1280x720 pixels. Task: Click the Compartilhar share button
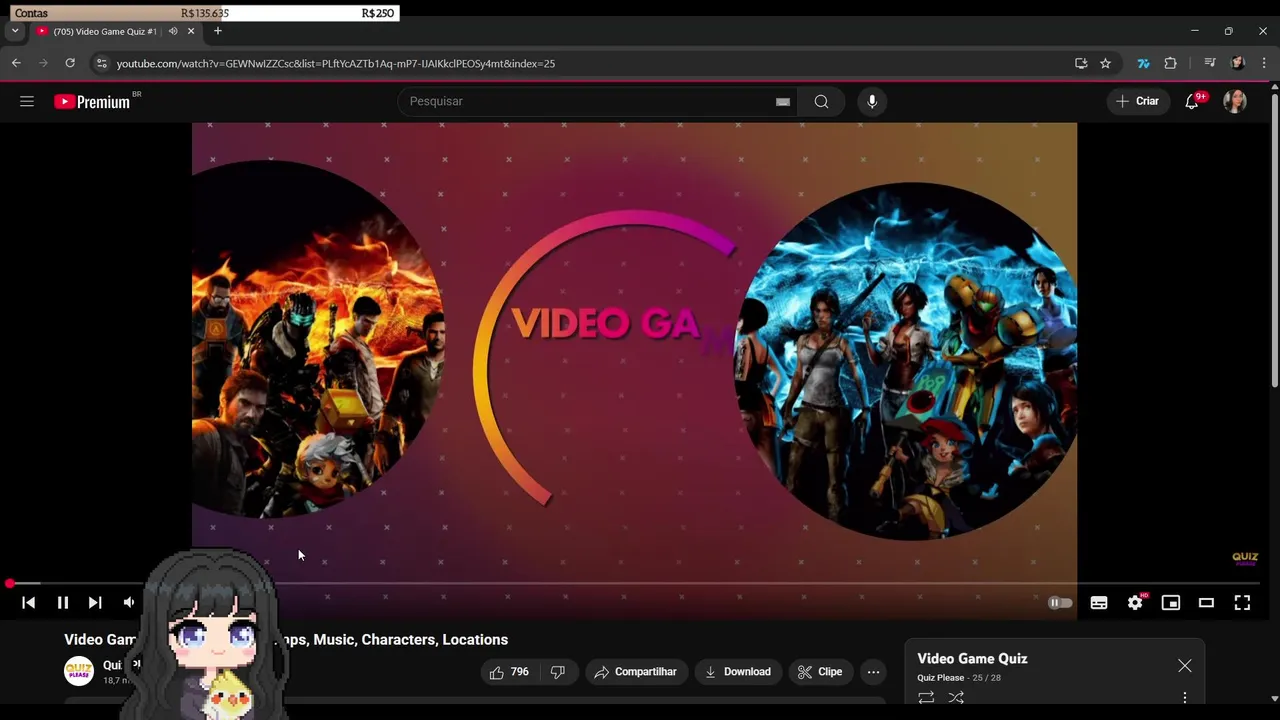point(636,672)
